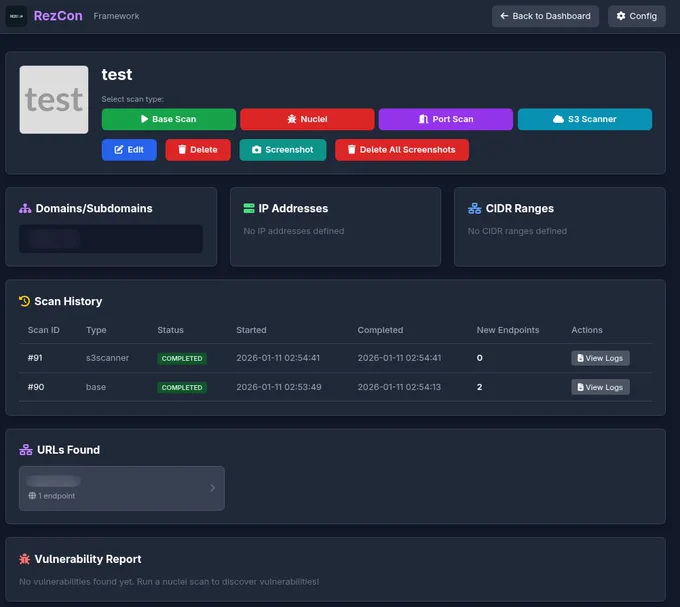Screen dimensions: 680x607
Task: Take a Screenshot of targets
Action: pyautogui.click(x=283, y=150)
